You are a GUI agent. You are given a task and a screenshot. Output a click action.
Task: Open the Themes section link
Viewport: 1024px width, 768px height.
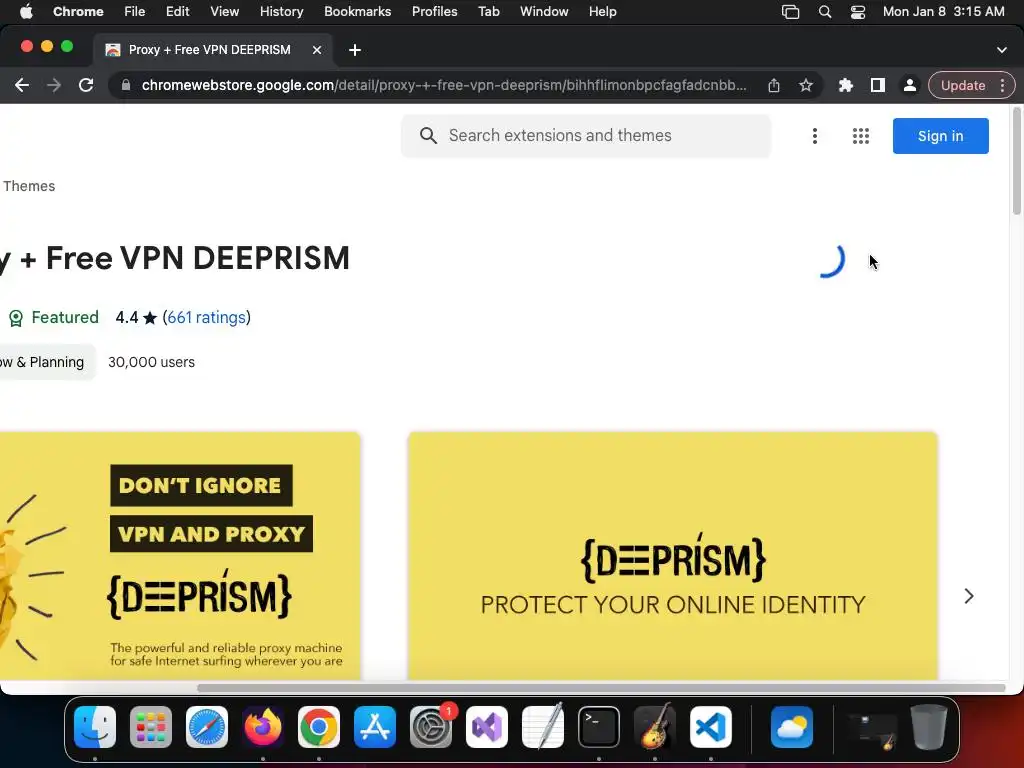(x=29, y=186)
